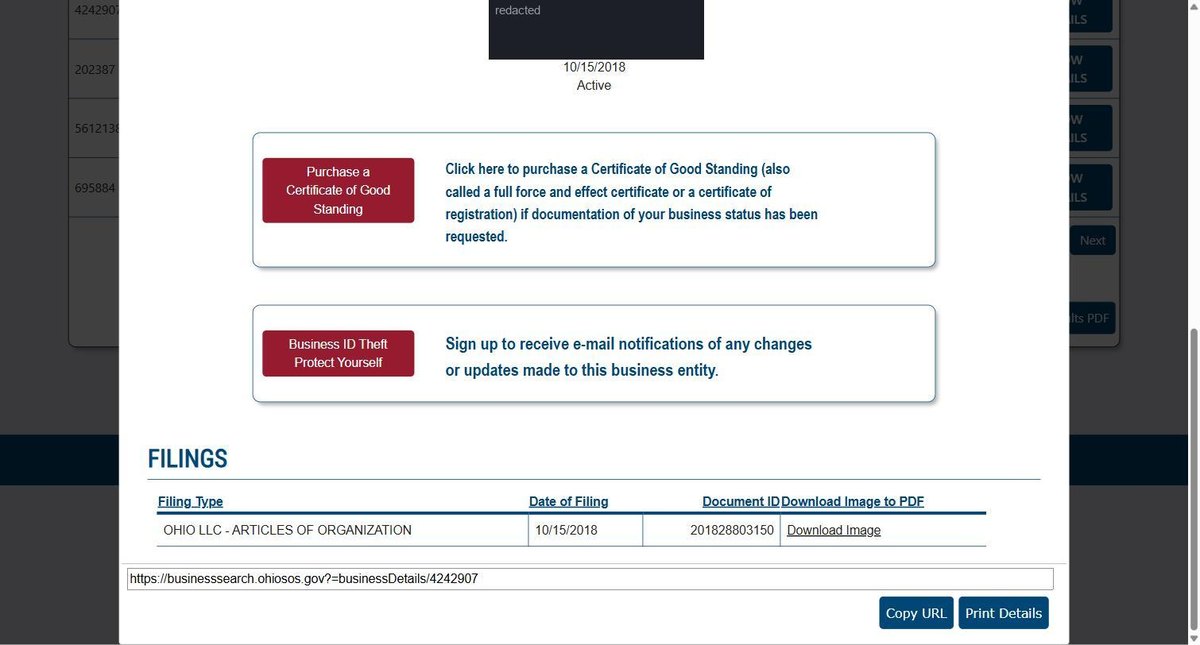
Task: Click Next button in background results page
Action: click(x=1092, y=240)
